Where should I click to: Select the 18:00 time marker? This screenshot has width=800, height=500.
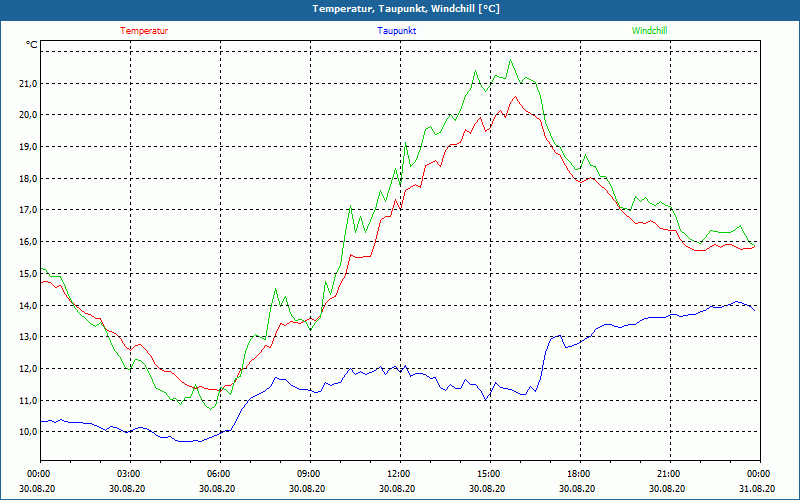579,474
